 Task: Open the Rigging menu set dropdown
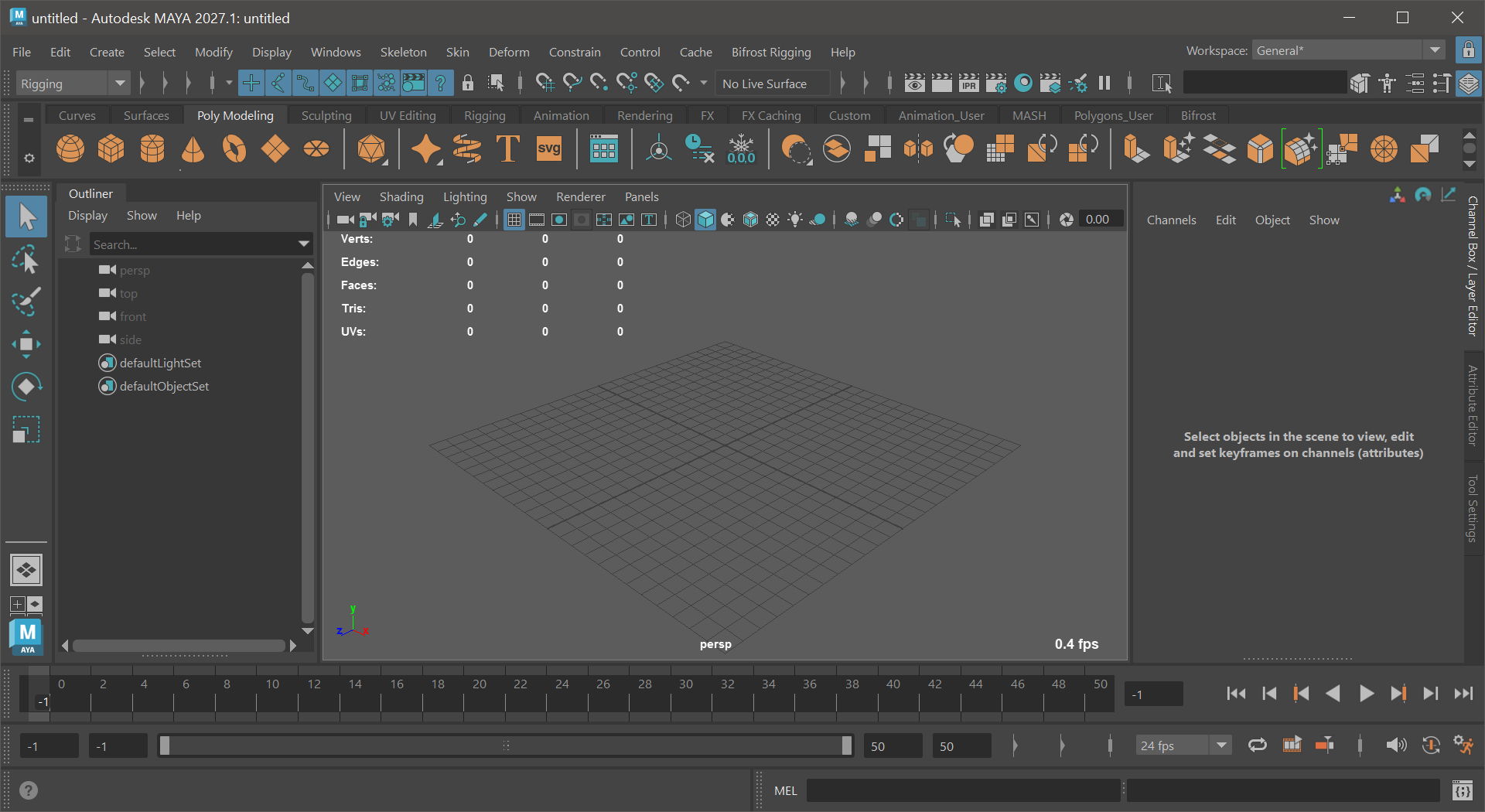coord(120,84)
